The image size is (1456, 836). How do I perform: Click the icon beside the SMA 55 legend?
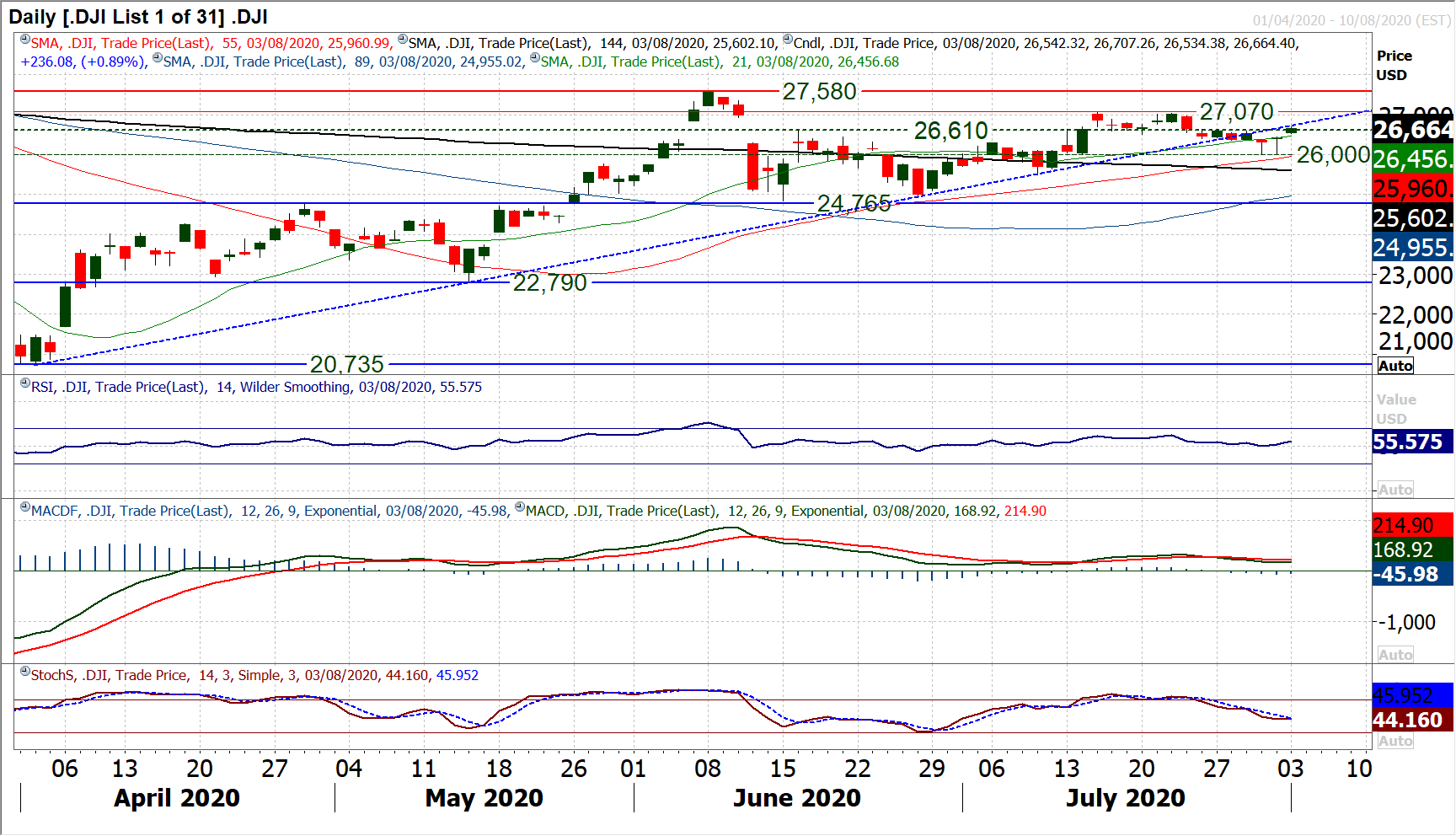pos(25,40)
